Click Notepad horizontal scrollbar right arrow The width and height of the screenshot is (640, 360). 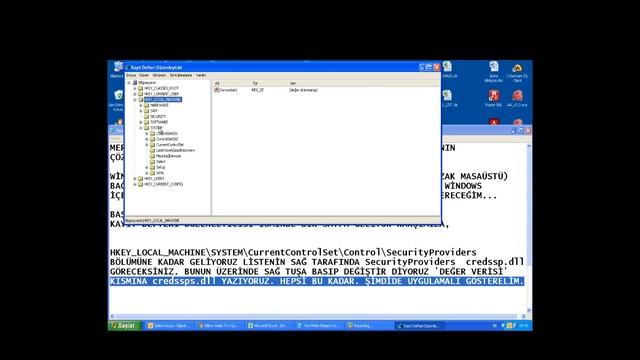coord(523,316)
